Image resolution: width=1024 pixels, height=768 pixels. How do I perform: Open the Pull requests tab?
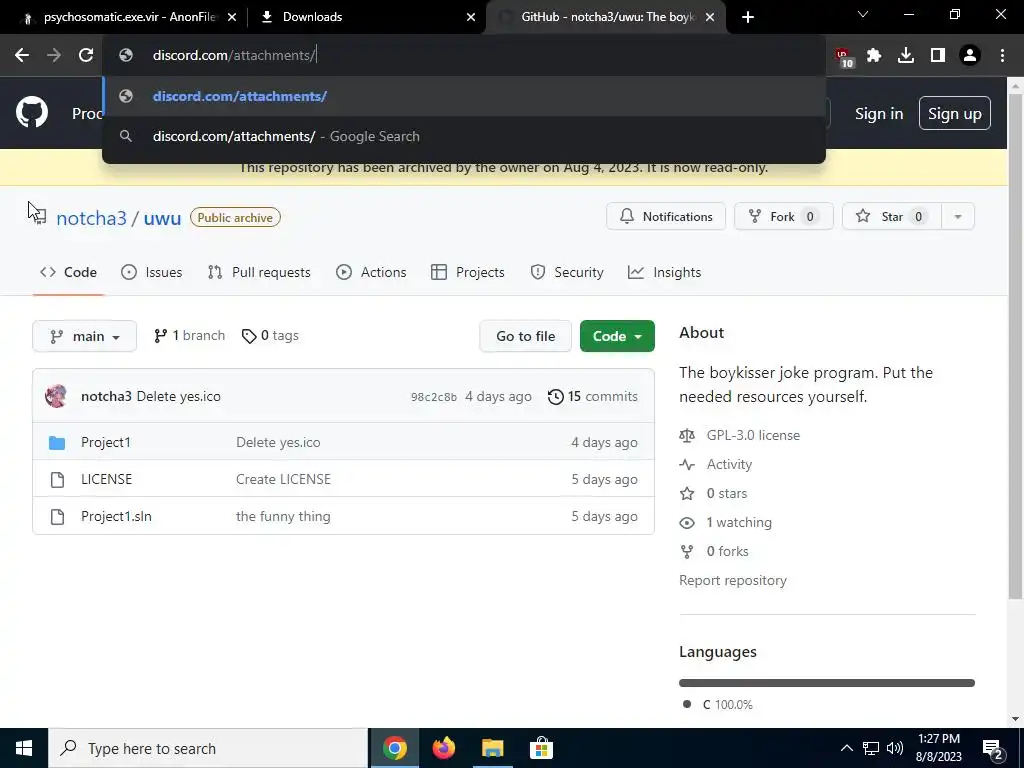pos(259,272)
